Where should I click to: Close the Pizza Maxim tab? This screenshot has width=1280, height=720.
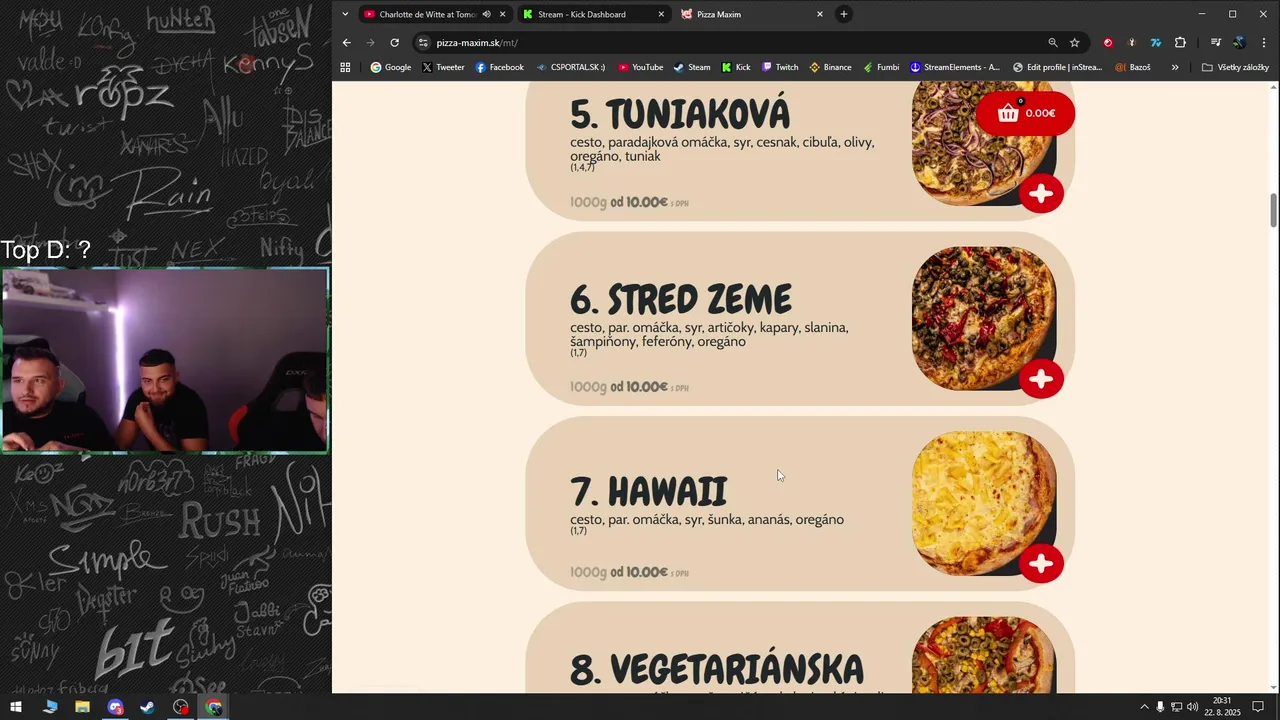pos(820,14)
